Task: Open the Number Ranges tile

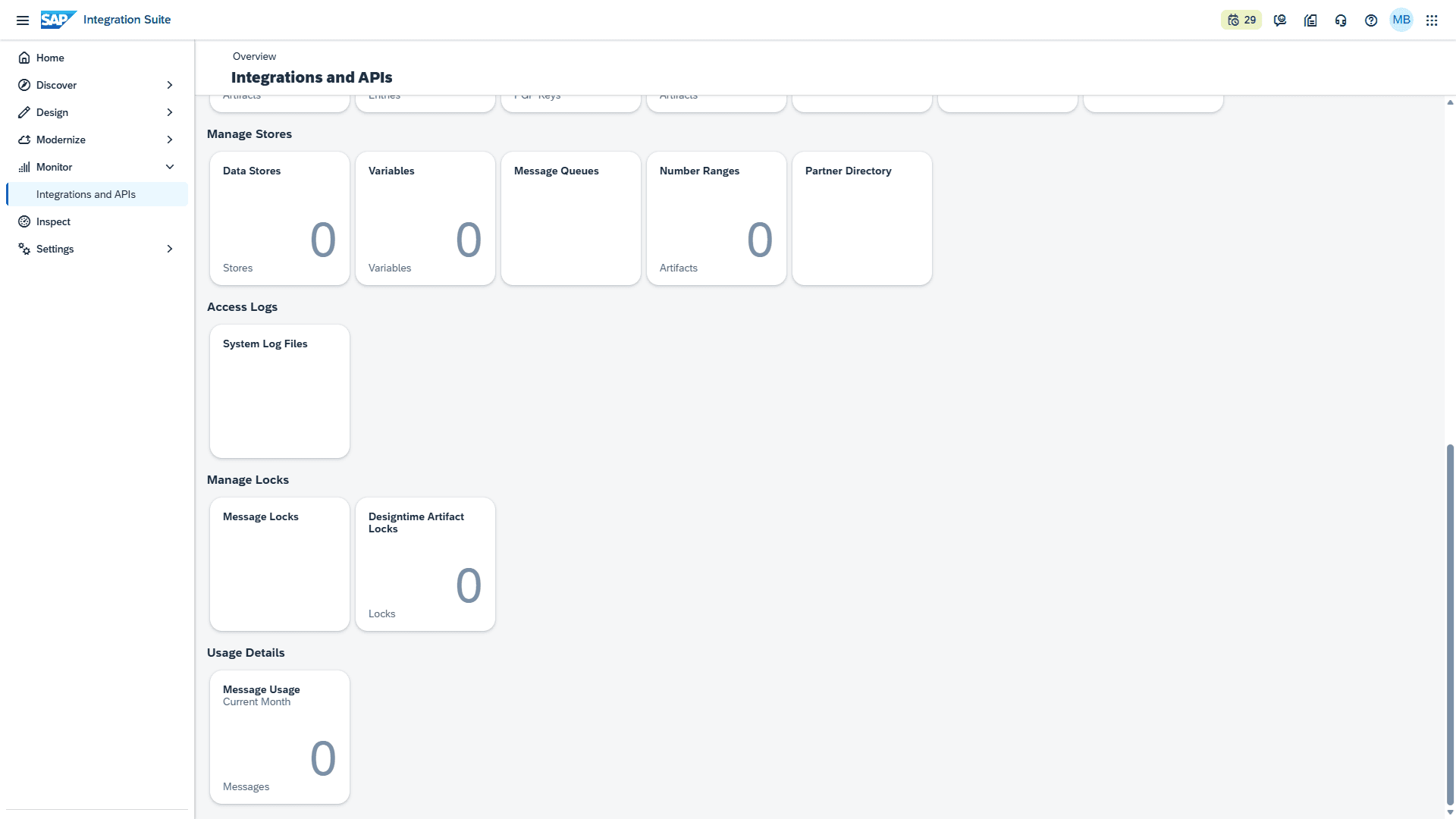Action: pos(717,218)
